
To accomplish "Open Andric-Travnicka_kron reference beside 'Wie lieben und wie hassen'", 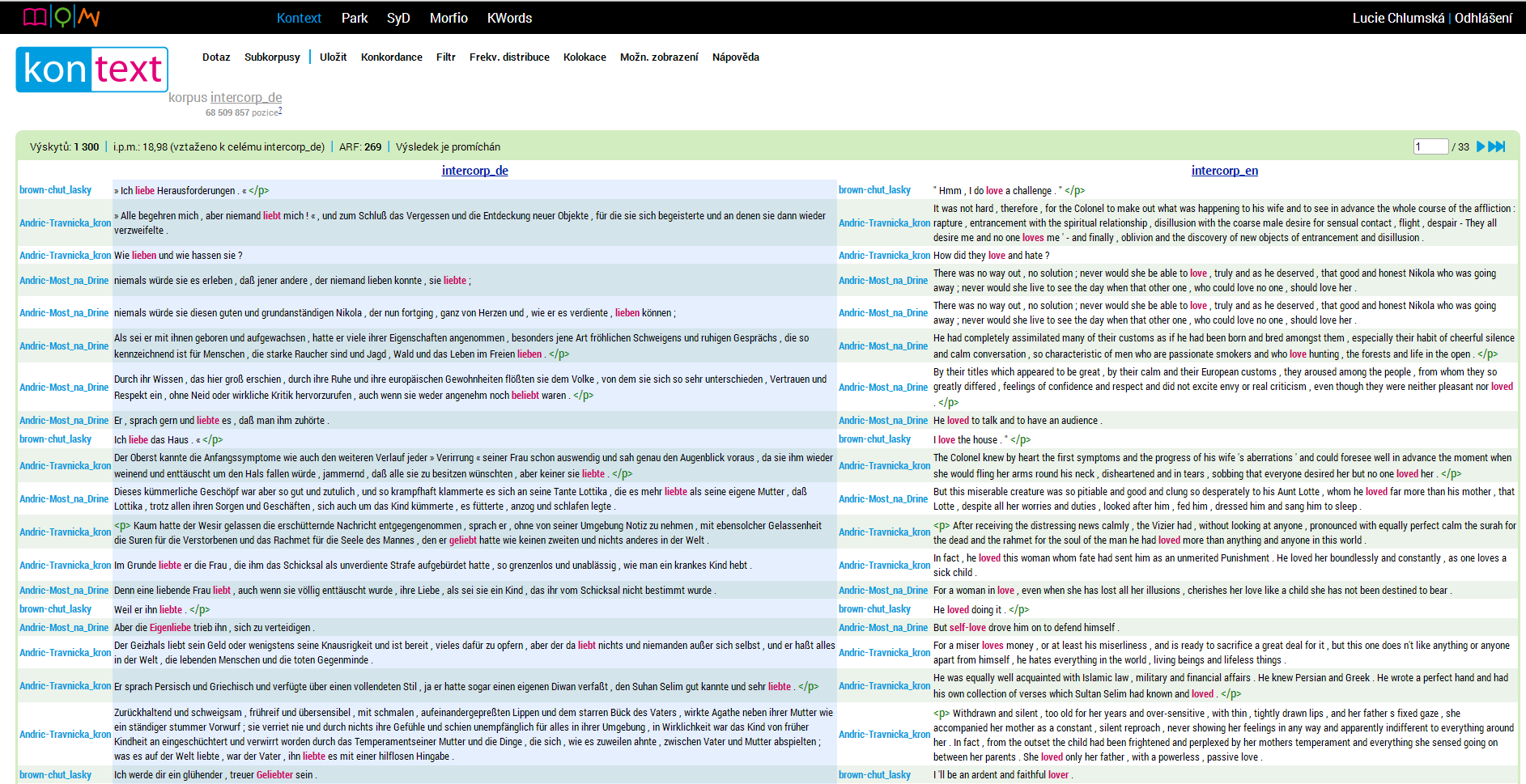I will tap(66, 256).
